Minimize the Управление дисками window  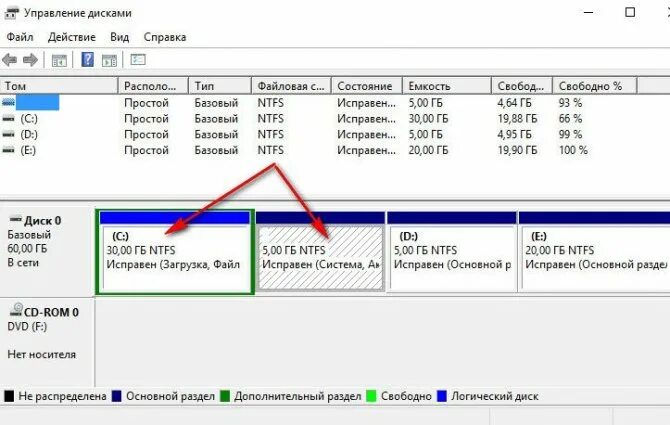point(589,12)
